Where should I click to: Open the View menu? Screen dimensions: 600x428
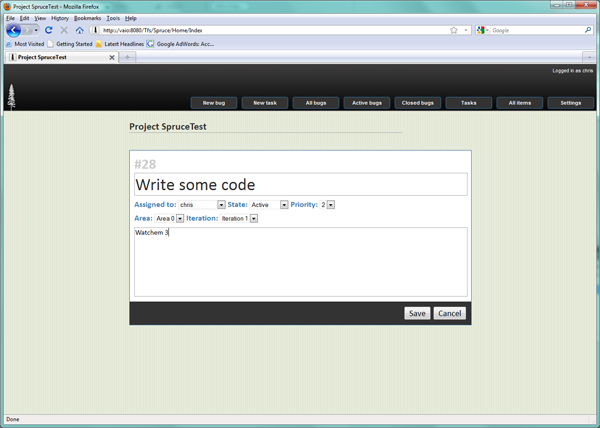point(40,18)
